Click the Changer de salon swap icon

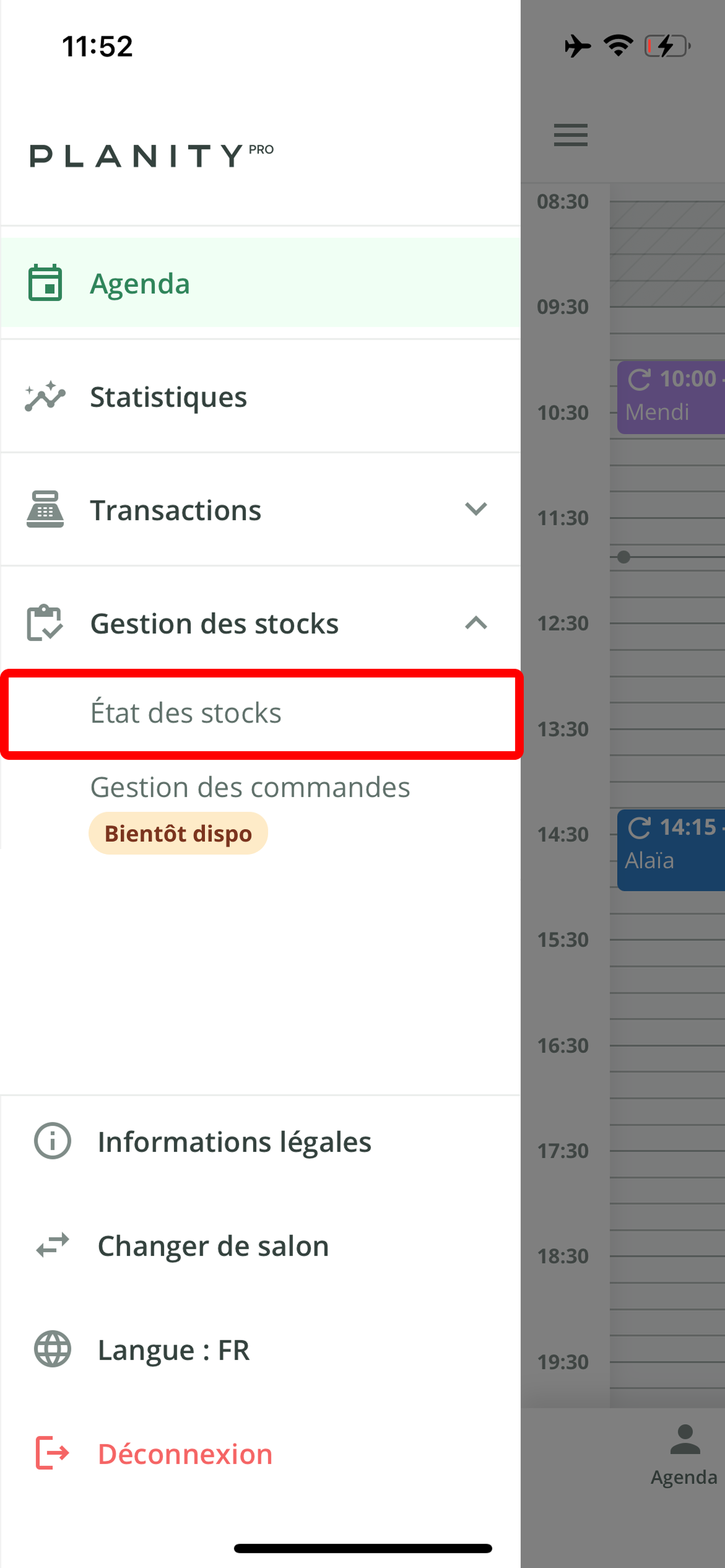[53, 1245]
